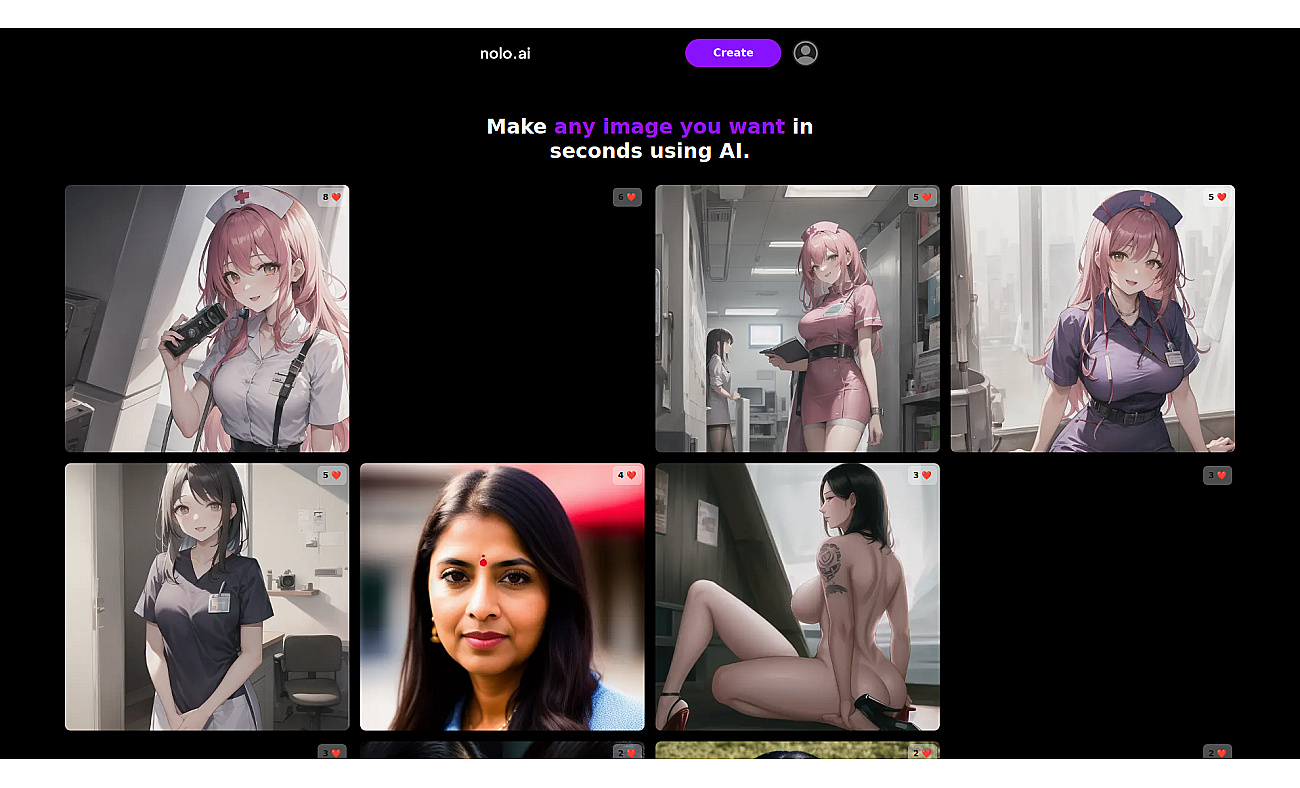Go to nolo.ai home logo
Viewport: 1300px width, 788px height.
click(505, 53)
